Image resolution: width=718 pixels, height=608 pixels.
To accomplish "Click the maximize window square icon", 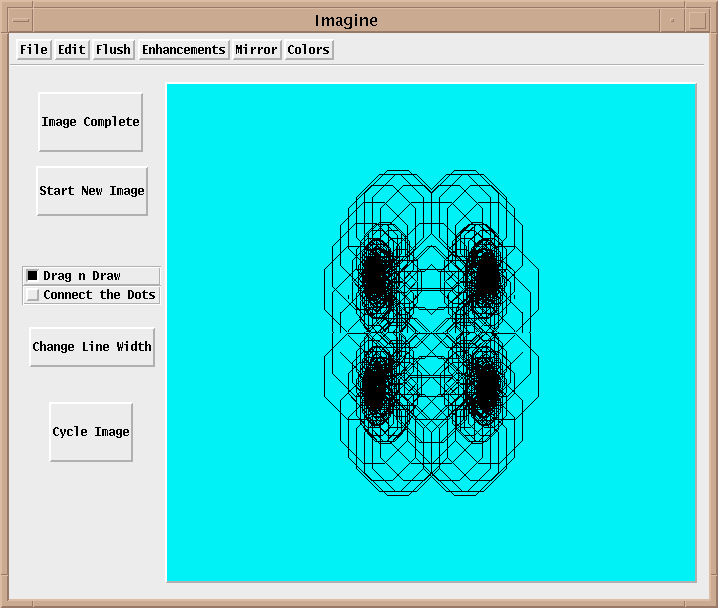I will click(697, 20).
